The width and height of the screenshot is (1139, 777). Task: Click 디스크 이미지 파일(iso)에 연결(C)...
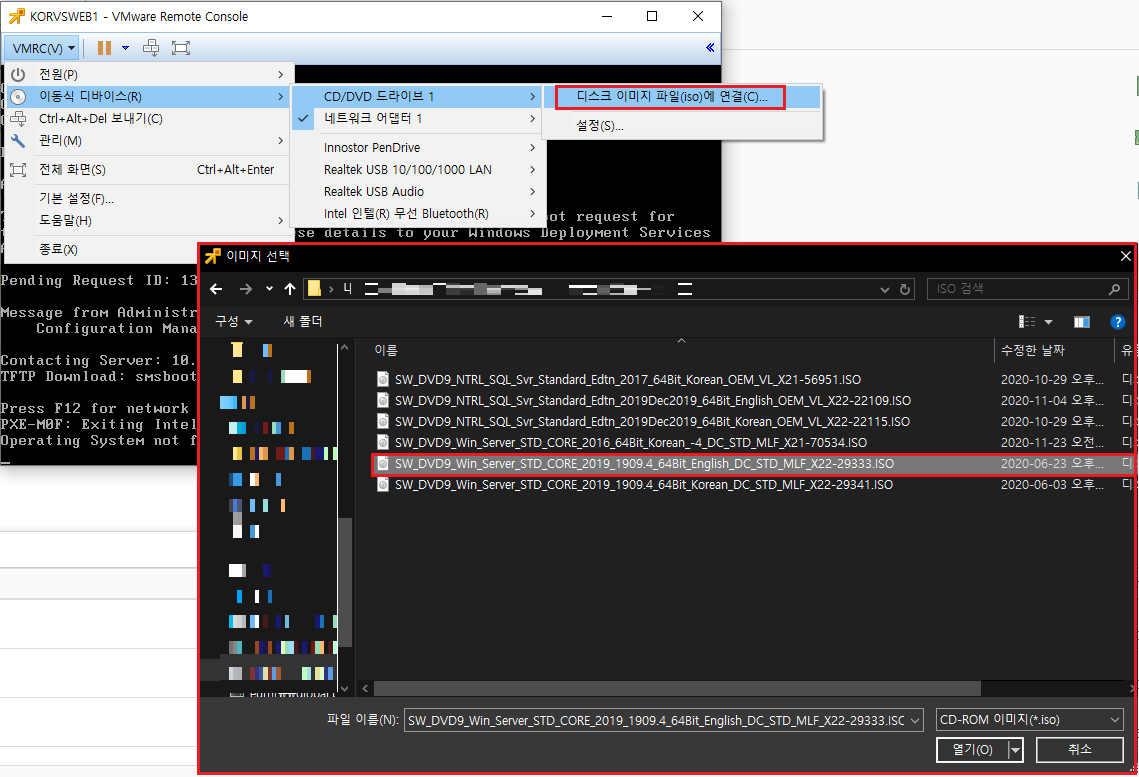pos(671,97)
